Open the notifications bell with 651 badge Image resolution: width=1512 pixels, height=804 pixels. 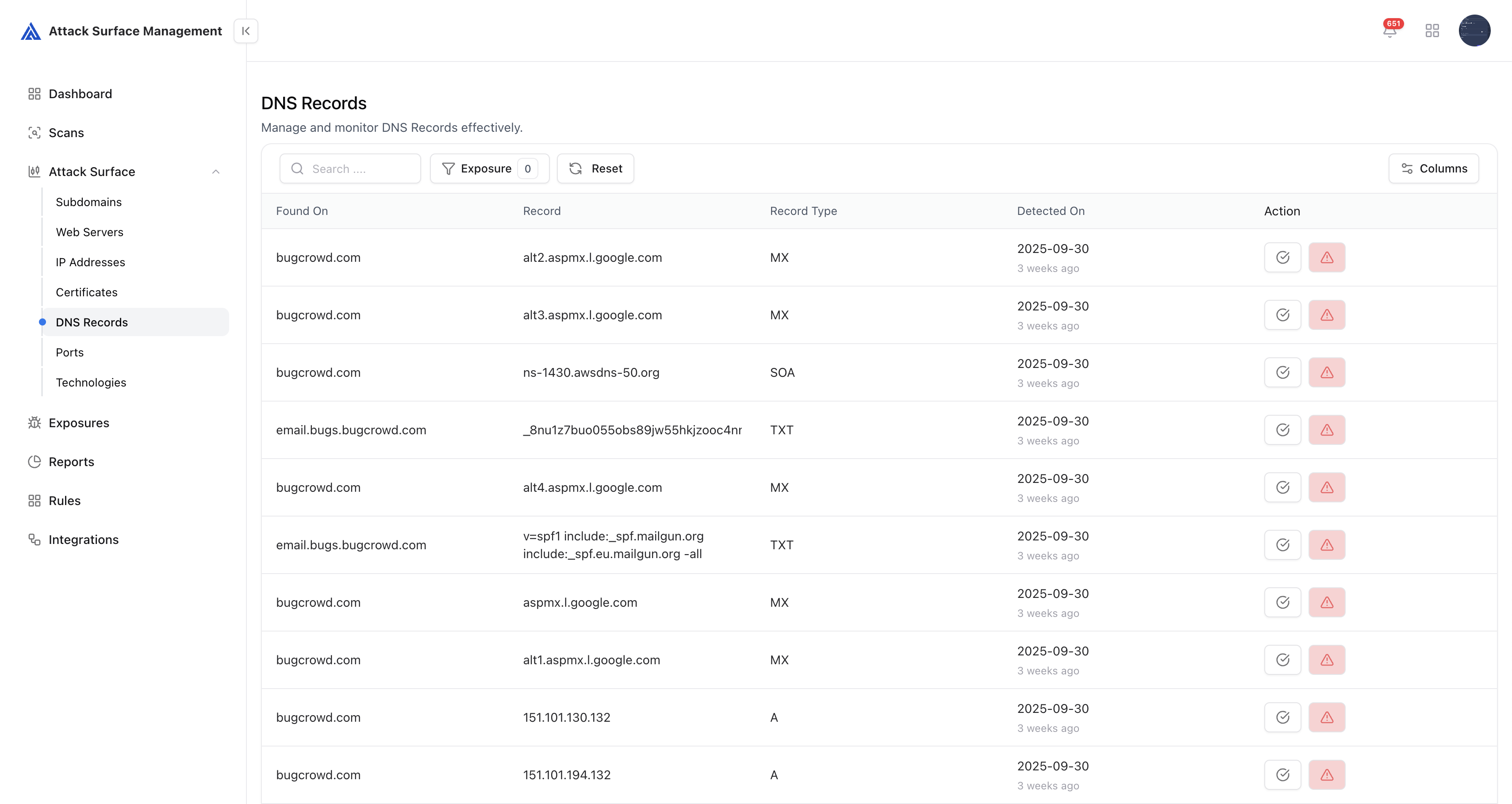tap(1389, 31)
